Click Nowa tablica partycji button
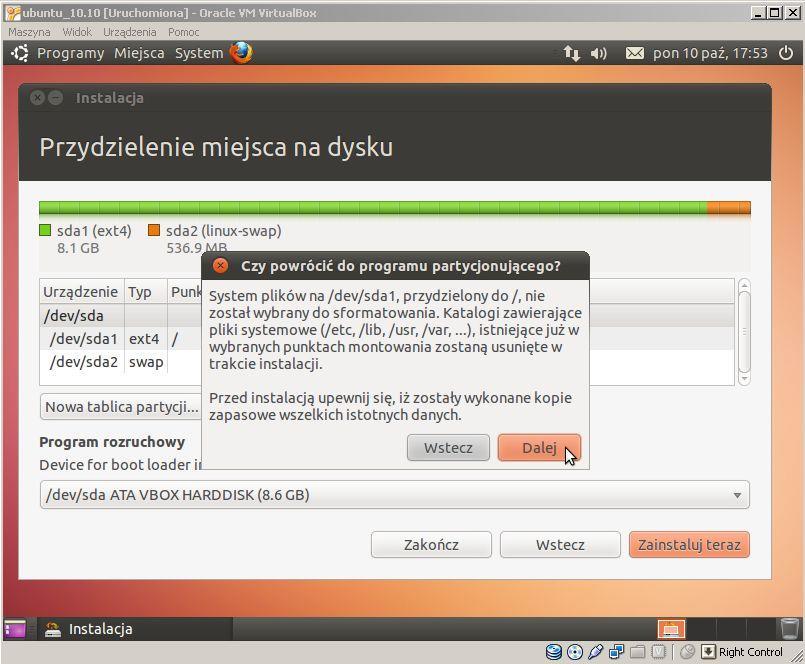 (121, 407)
